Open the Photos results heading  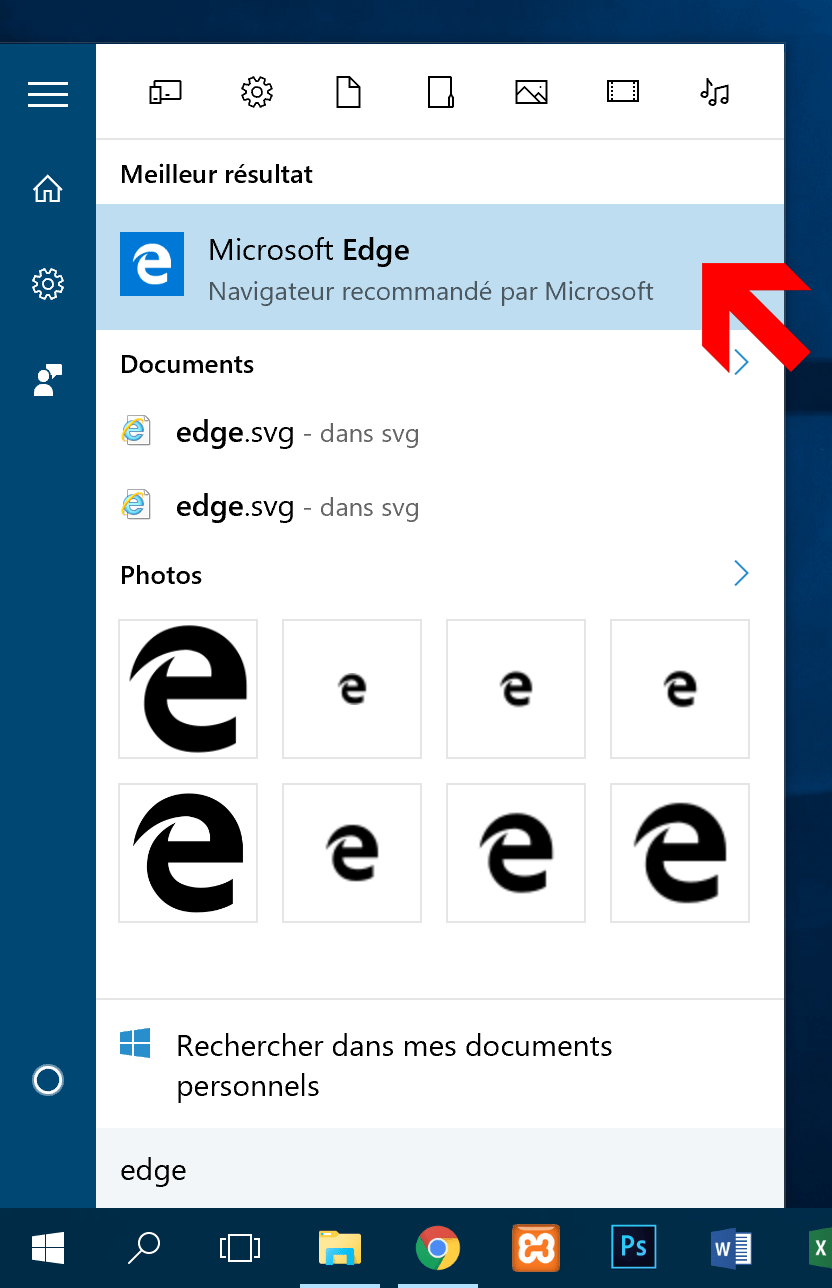(x=161, y=576)
